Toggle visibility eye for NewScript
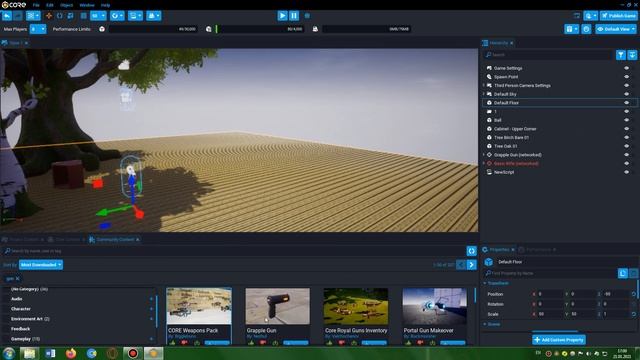 click(627, 172)
